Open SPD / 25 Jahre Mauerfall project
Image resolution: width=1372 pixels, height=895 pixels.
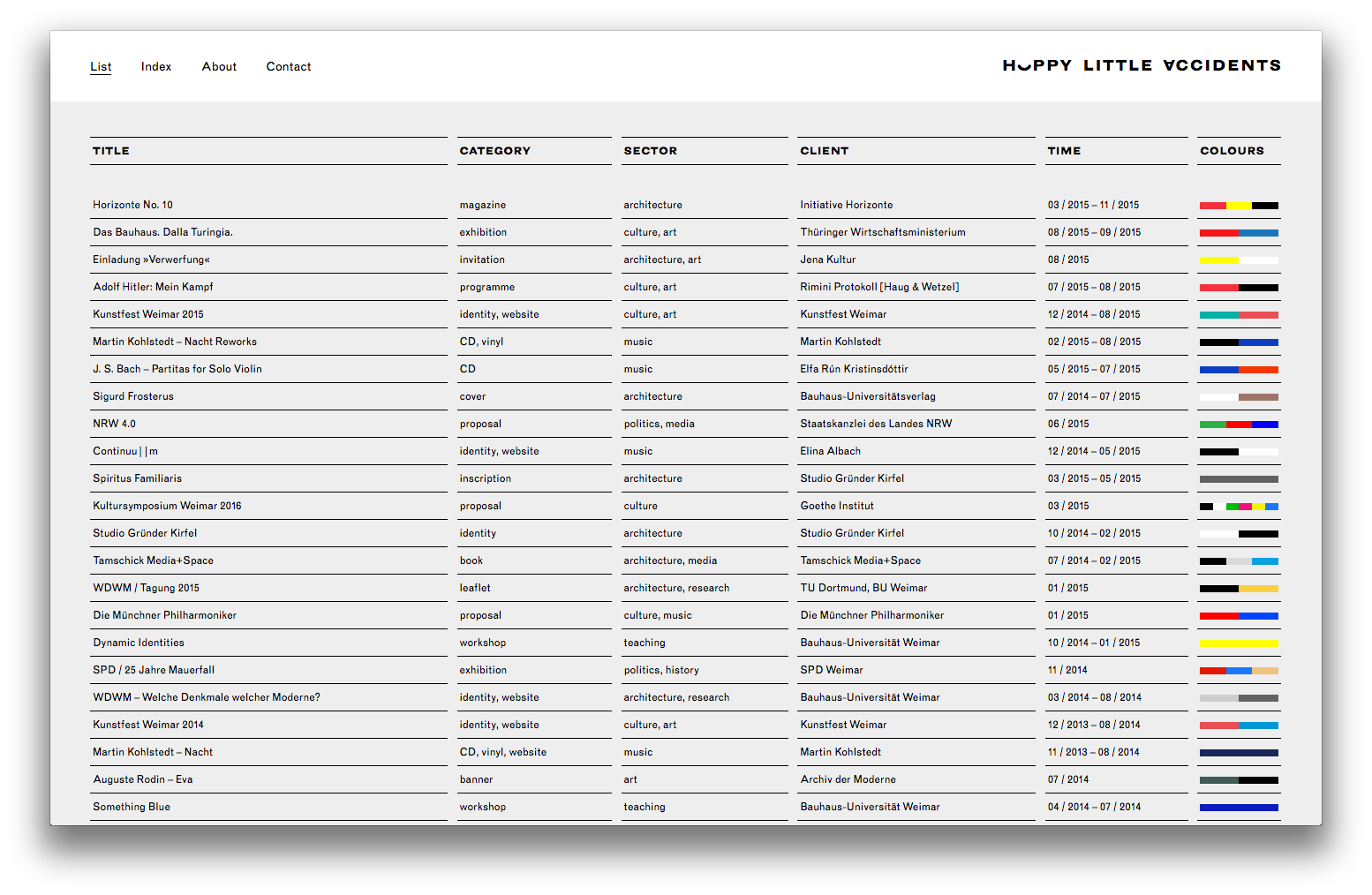pos(154,670)
